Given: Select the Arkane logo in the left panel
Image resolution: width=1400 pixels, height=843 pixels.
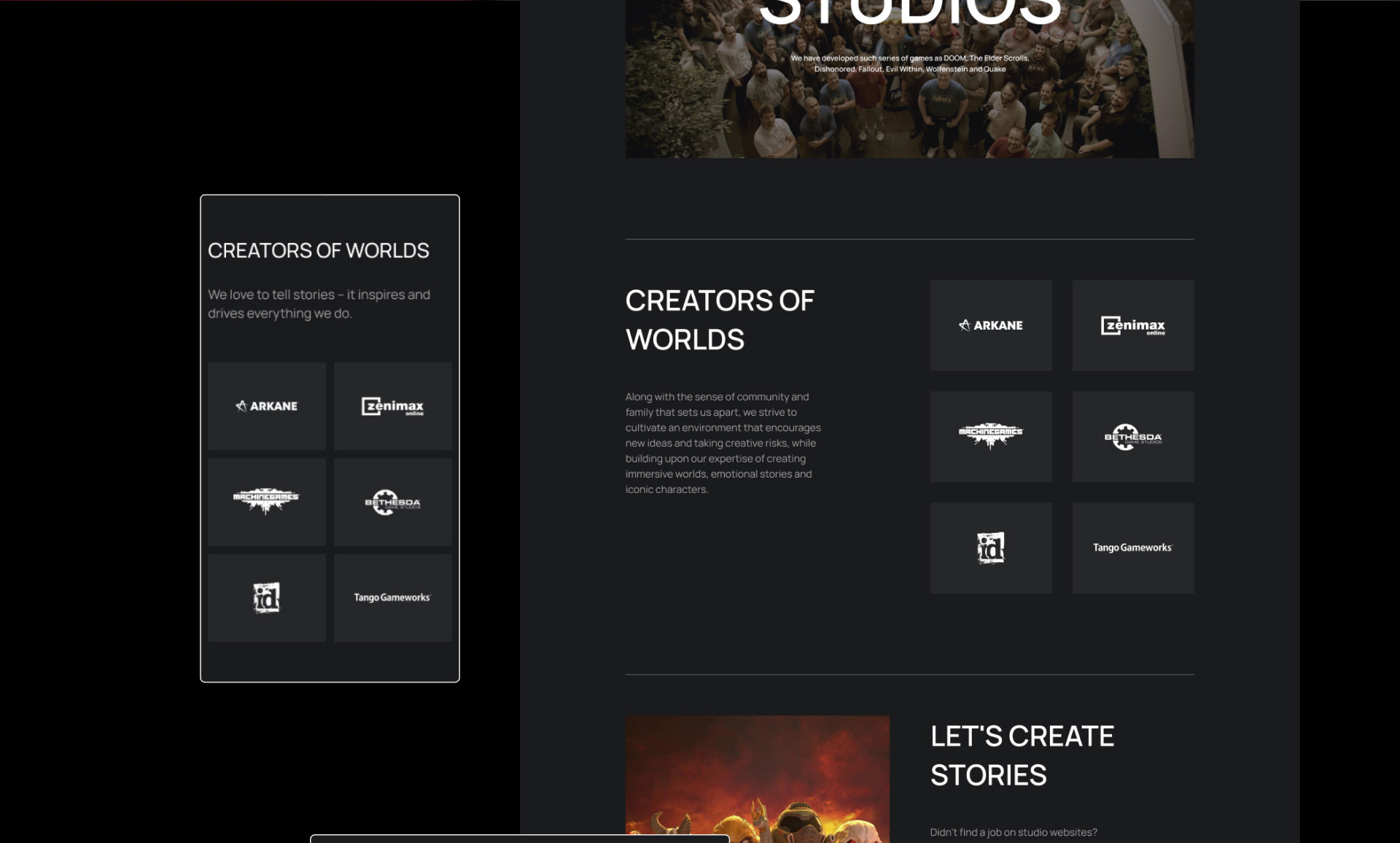Looking at the screenshot, I should point(266,406).
